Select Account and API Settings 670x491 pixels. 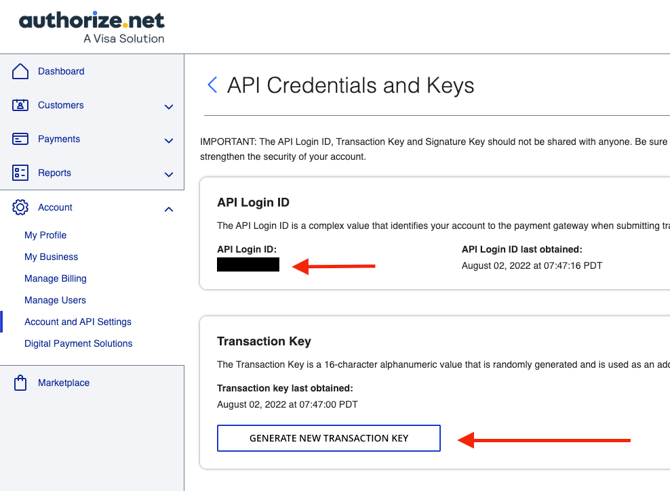(x=78, y=322)
